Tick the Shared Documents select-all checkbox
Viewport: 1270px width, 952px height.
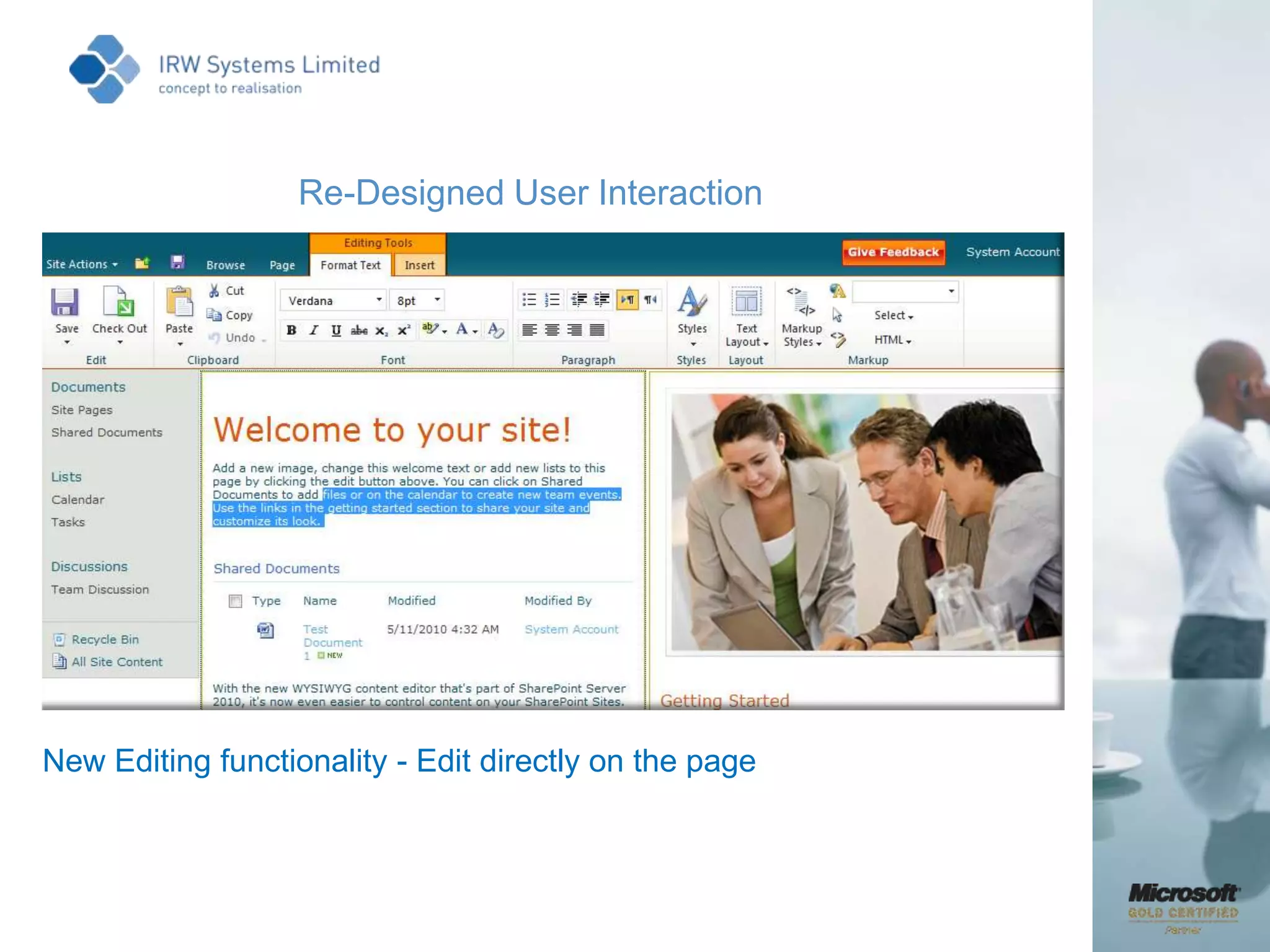click(x=235, y=601)
